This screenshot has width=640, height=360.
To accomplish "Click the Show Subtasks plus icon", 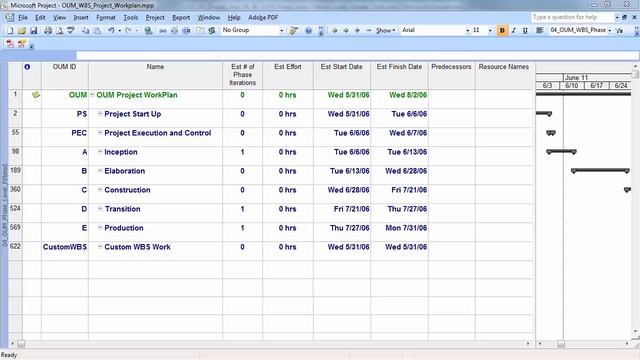I will point(357,30).
